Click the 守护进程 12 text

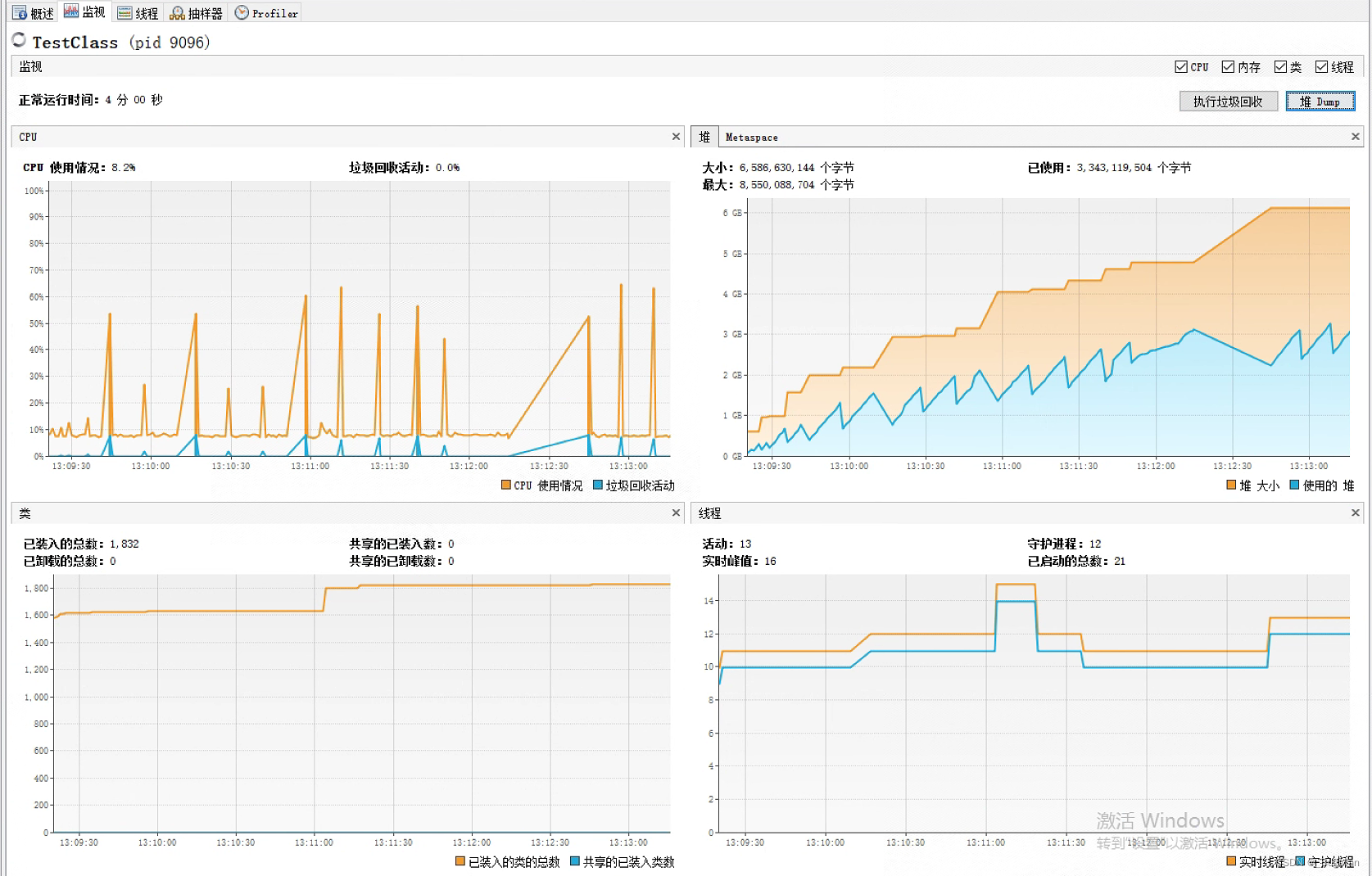(x=1064, y=544)
